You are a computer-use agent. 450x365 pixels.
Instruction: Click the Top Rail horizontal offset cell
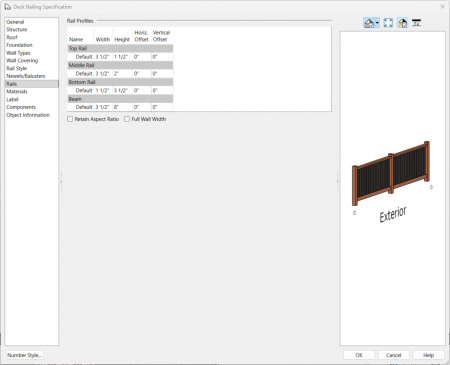[142, 57]
